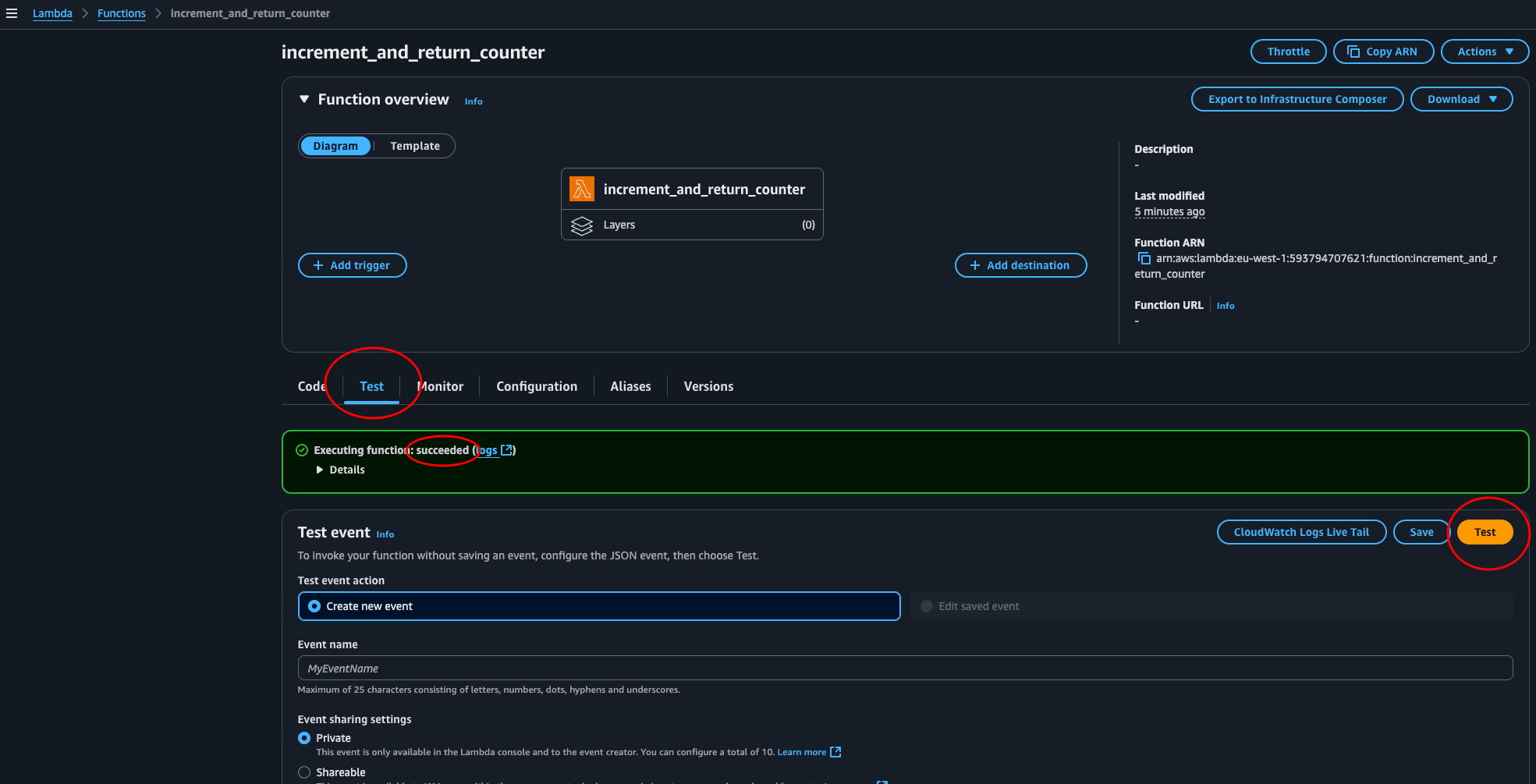Click the Lambda function icon in the diagram
Viewport: 1536px width, 784px height.
coord(581,188)
